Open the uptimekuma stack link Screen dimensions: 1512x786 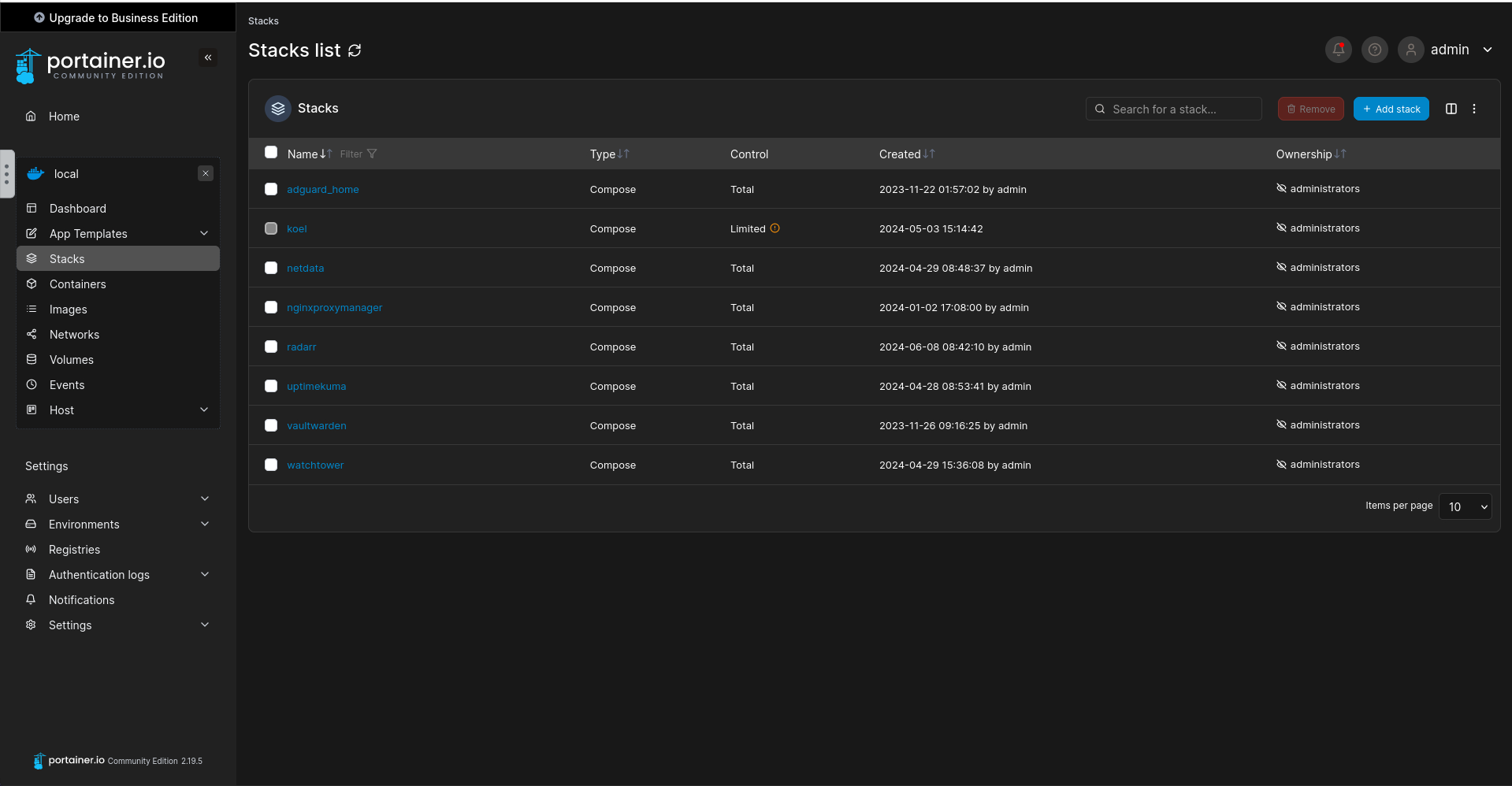(316, 386)
